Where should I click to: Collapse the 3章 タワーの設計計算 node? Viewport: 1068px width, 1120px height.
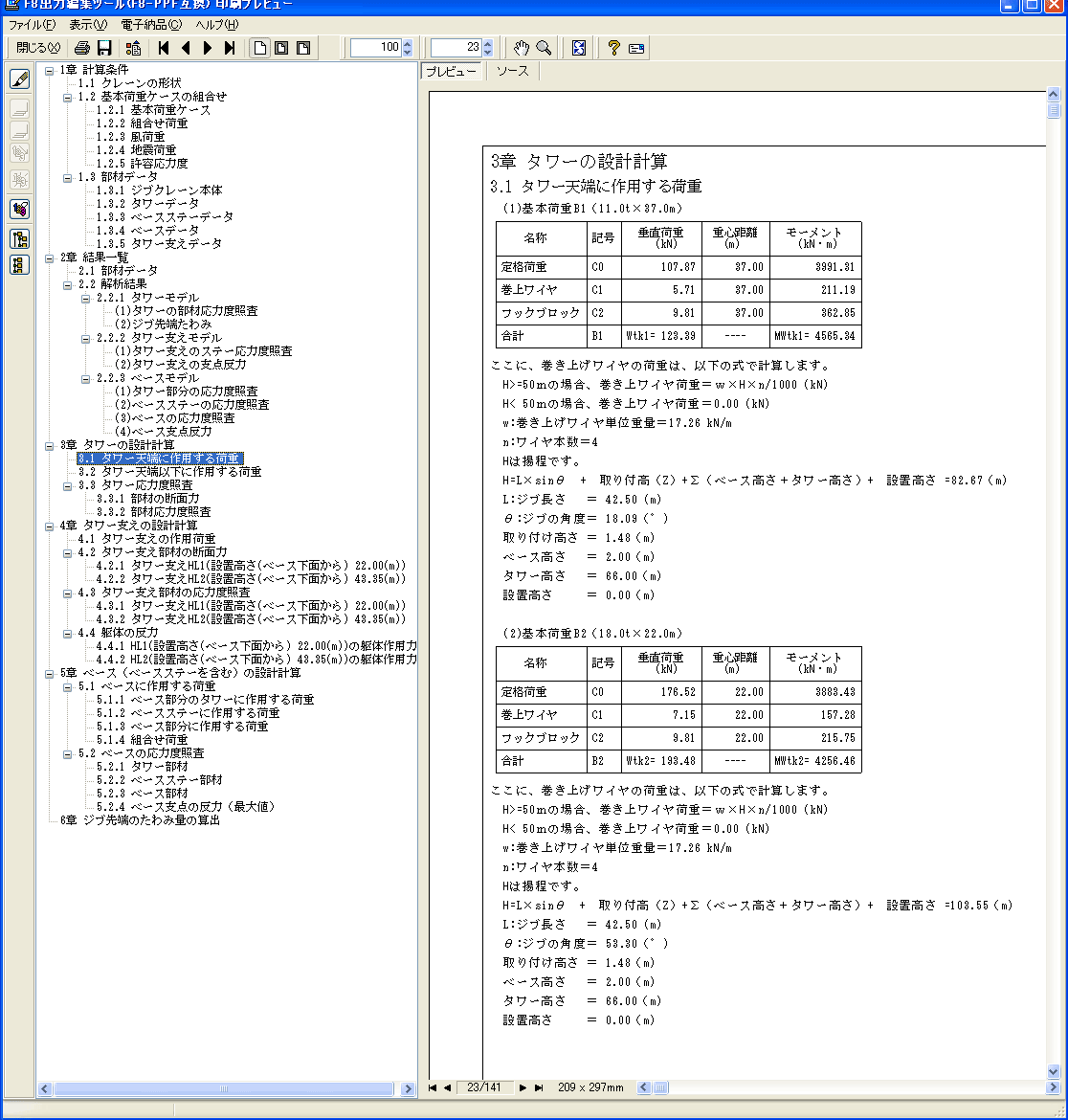tap(49, 446)
